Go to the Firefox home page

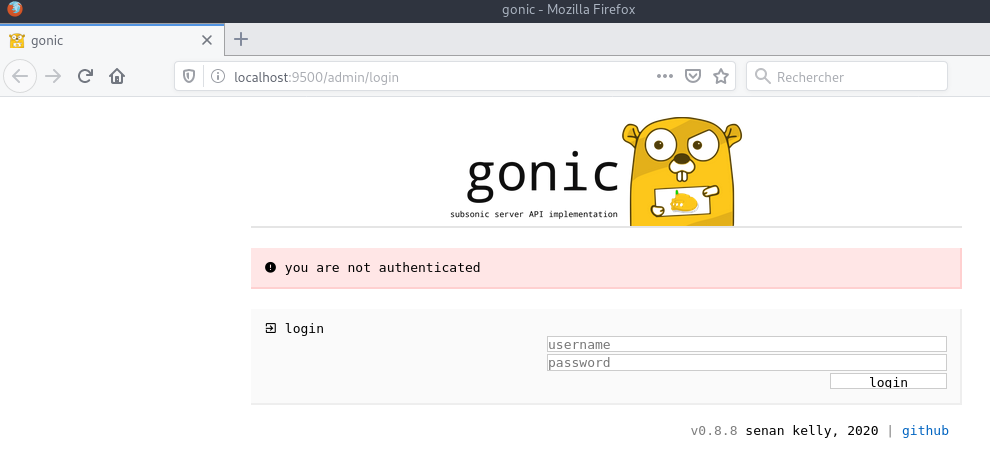(117, 76)
